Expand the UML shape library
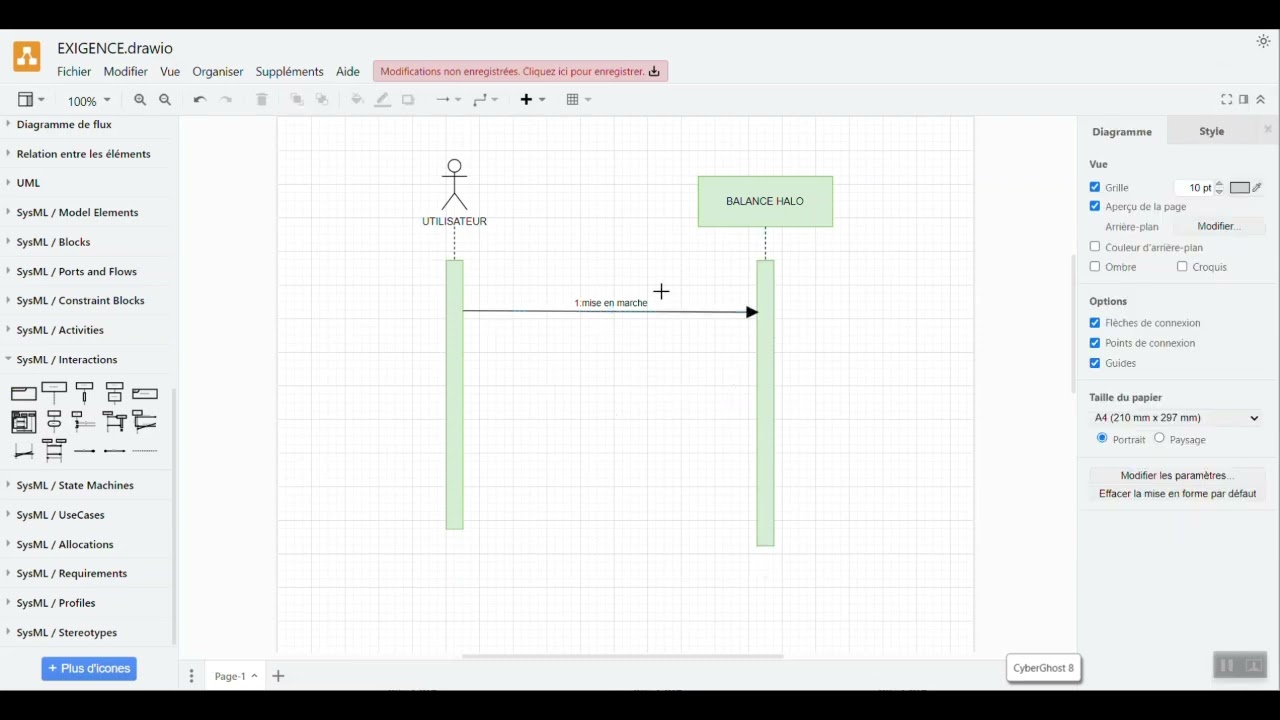 coord(28,183)
